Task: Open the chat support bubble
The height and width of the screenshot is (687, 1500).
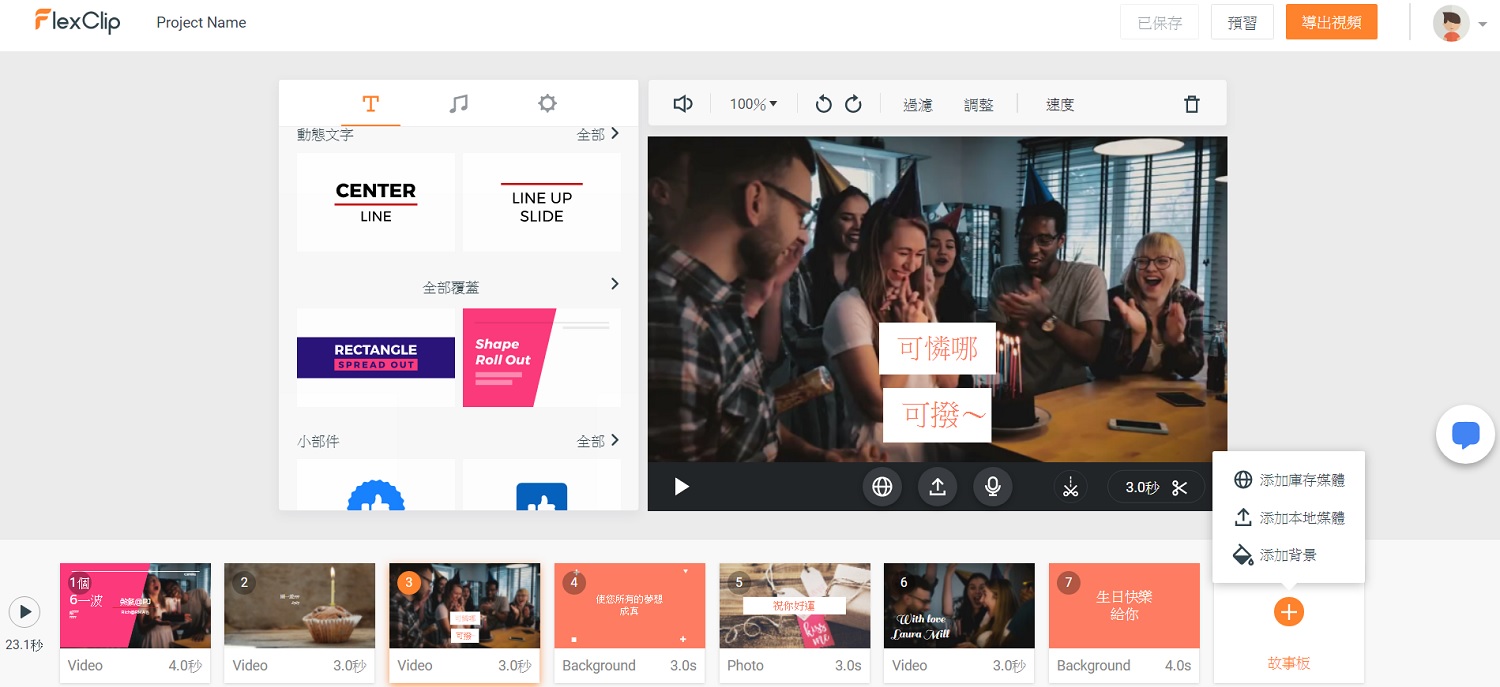Action: point(1465,434)
